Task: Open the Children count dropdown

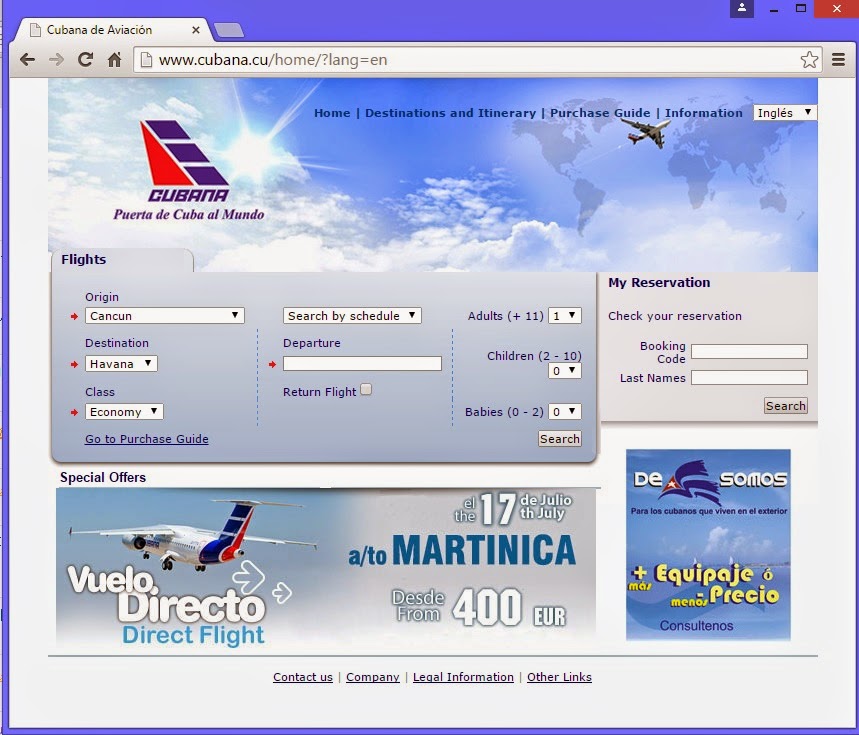Action: click(565, 371)
